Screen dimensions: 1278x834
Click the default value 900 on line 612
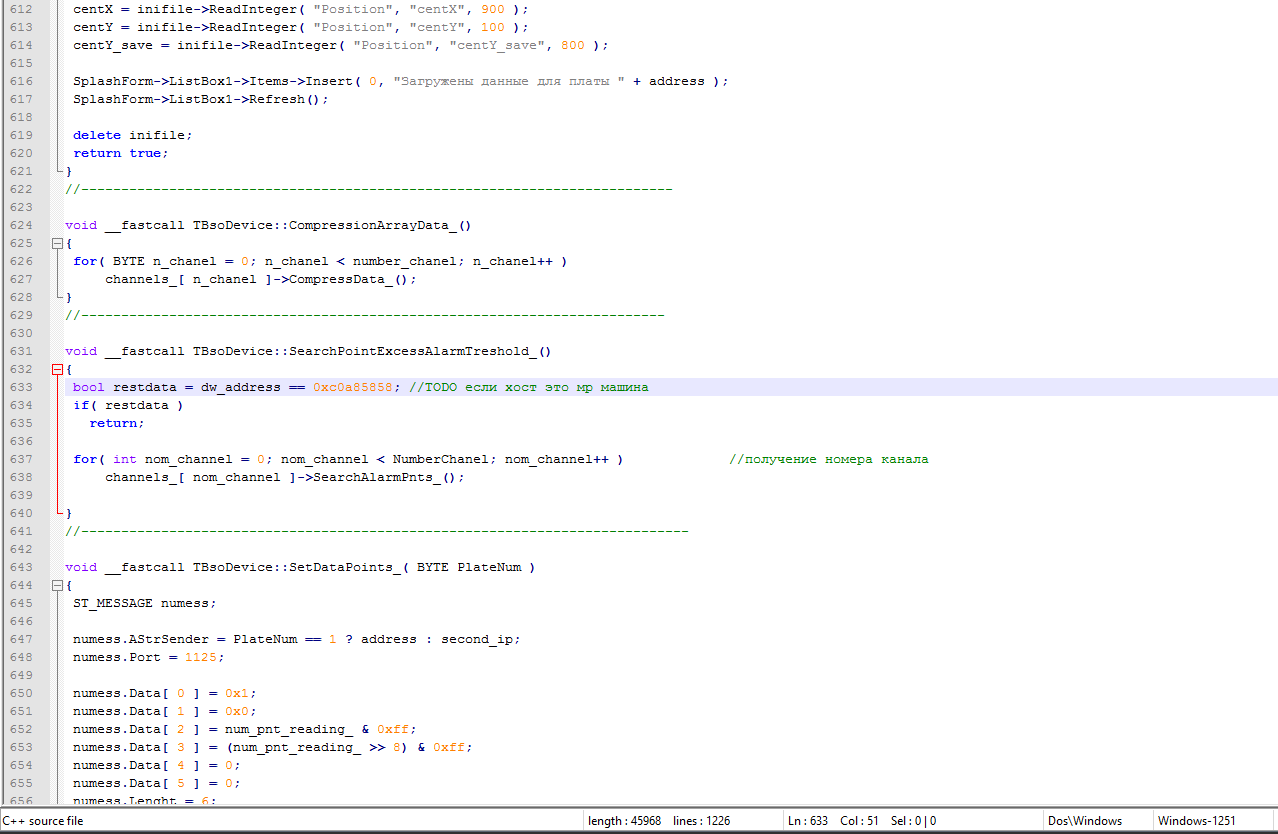pos(493,9)
